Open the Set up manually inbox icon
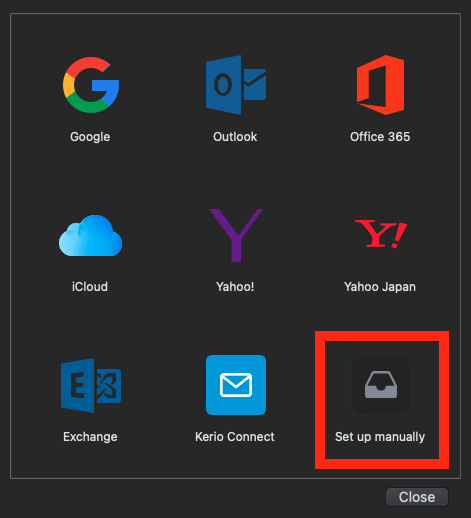The image size is (471, 518). click(381, 385)
